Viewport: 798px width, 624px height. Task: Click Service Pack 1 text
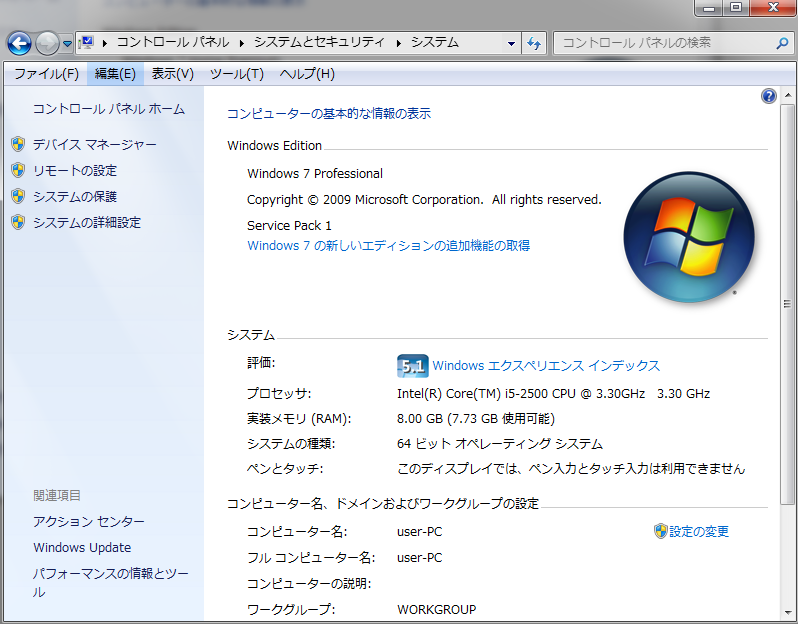(x=289, y=225)
